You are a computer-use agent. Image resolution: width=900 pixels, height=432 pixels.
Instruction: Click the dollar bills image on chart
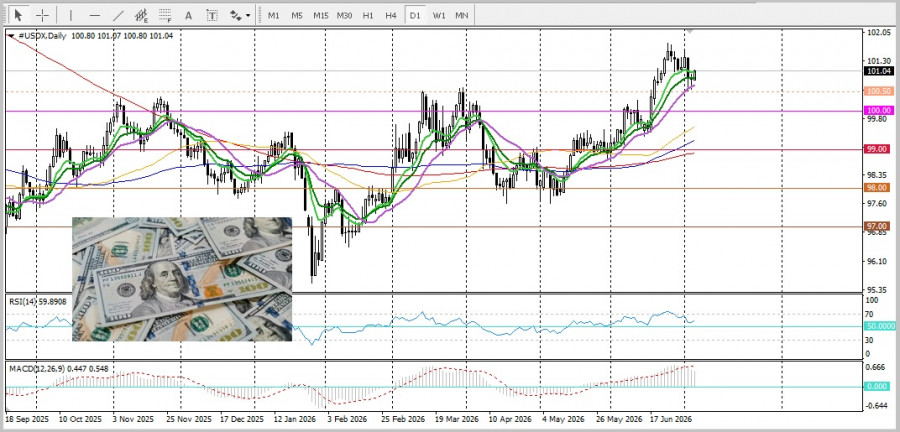pos(182,279)
